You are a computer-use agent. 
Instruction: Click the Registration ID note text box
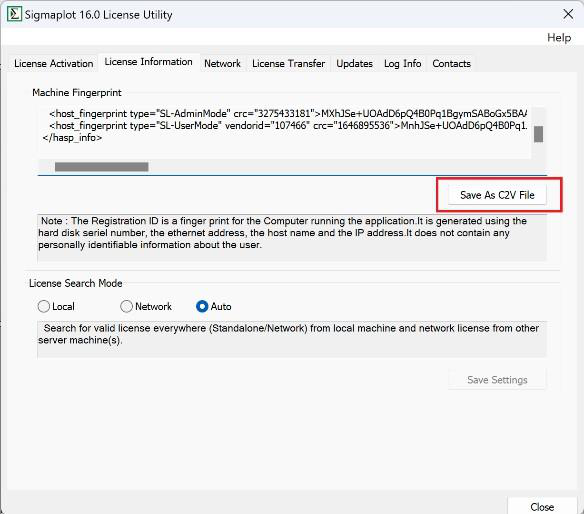tap(292, 238)
